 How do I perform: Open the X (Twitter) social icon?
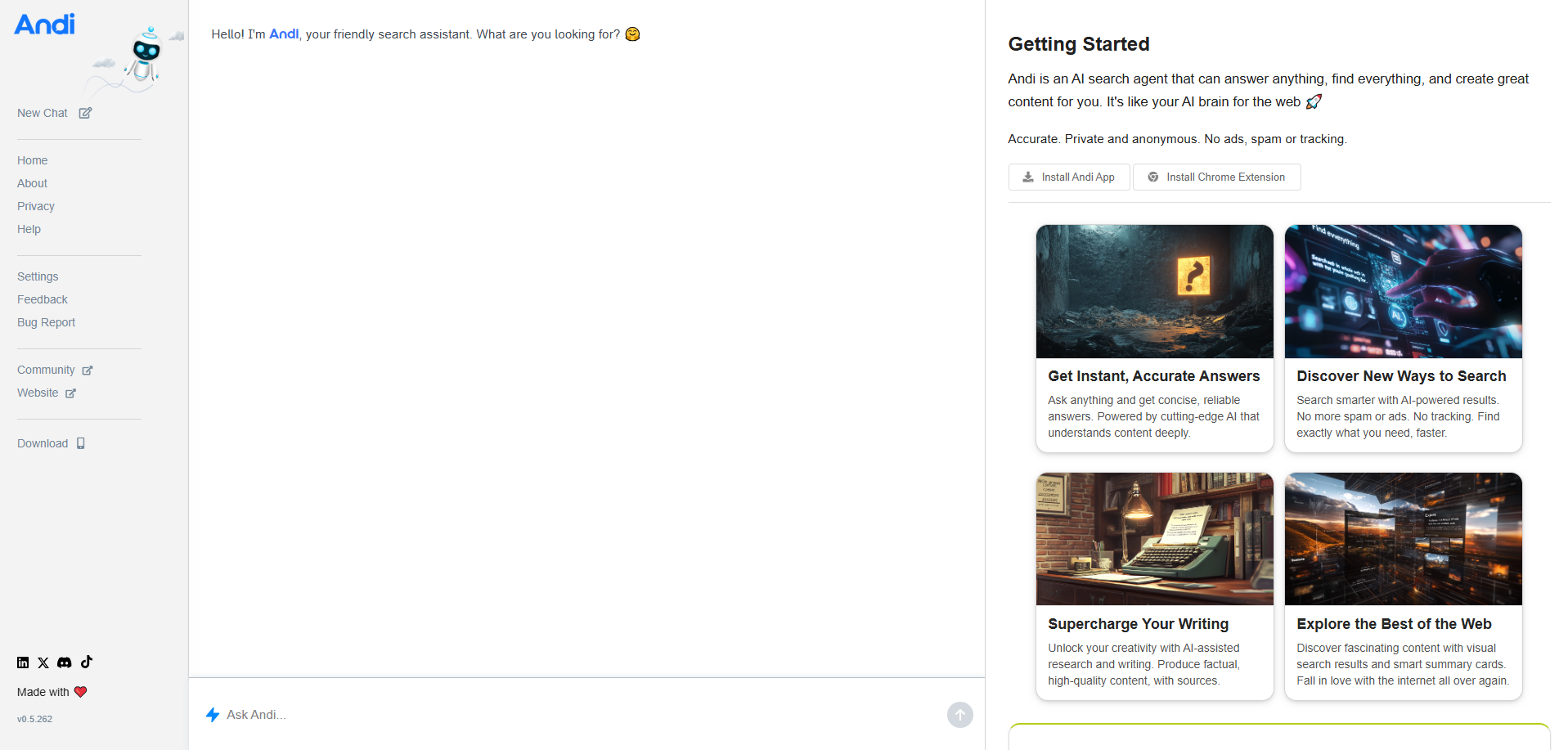point(43,662)
